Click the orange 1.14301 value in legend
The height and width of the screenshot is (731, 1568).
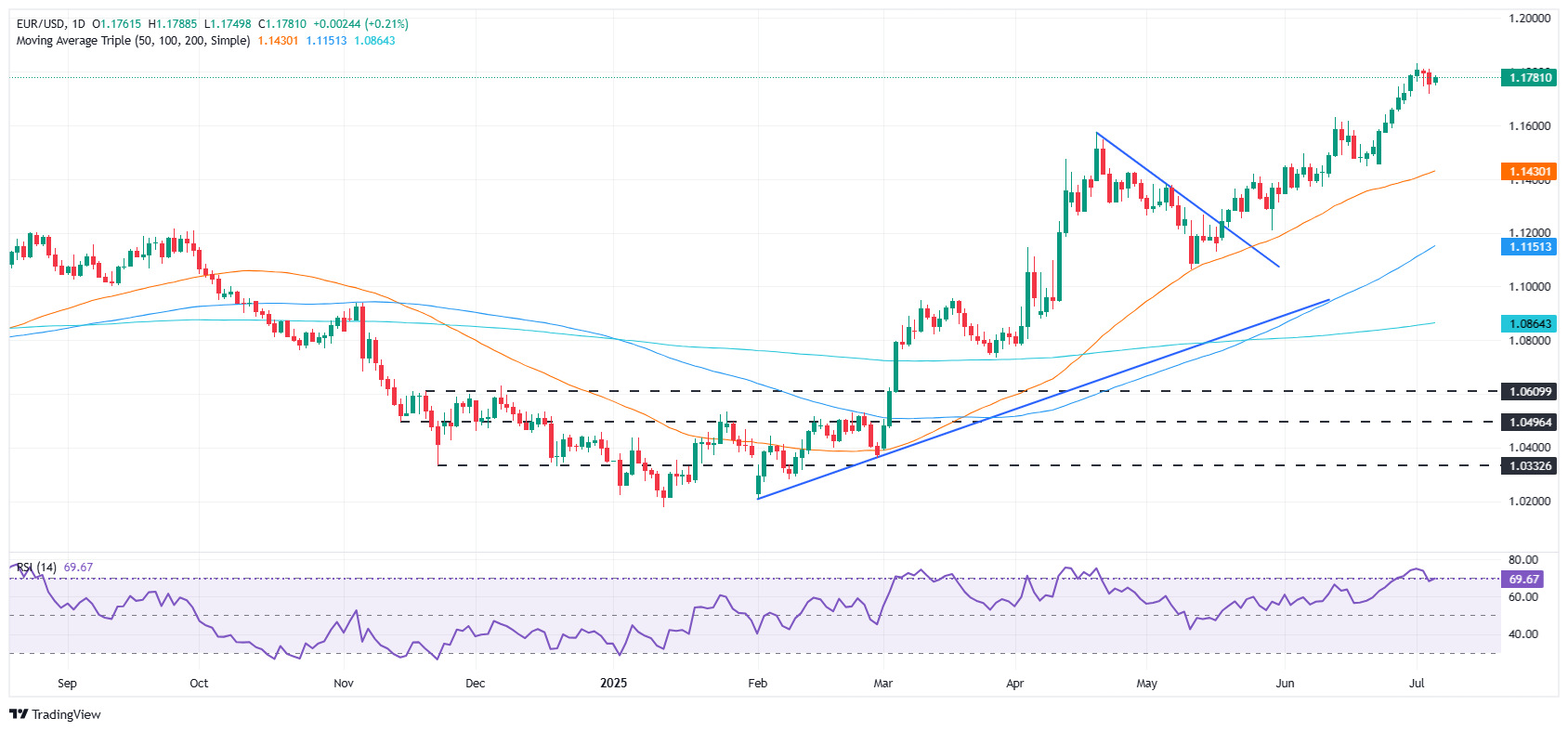(278, 41)
